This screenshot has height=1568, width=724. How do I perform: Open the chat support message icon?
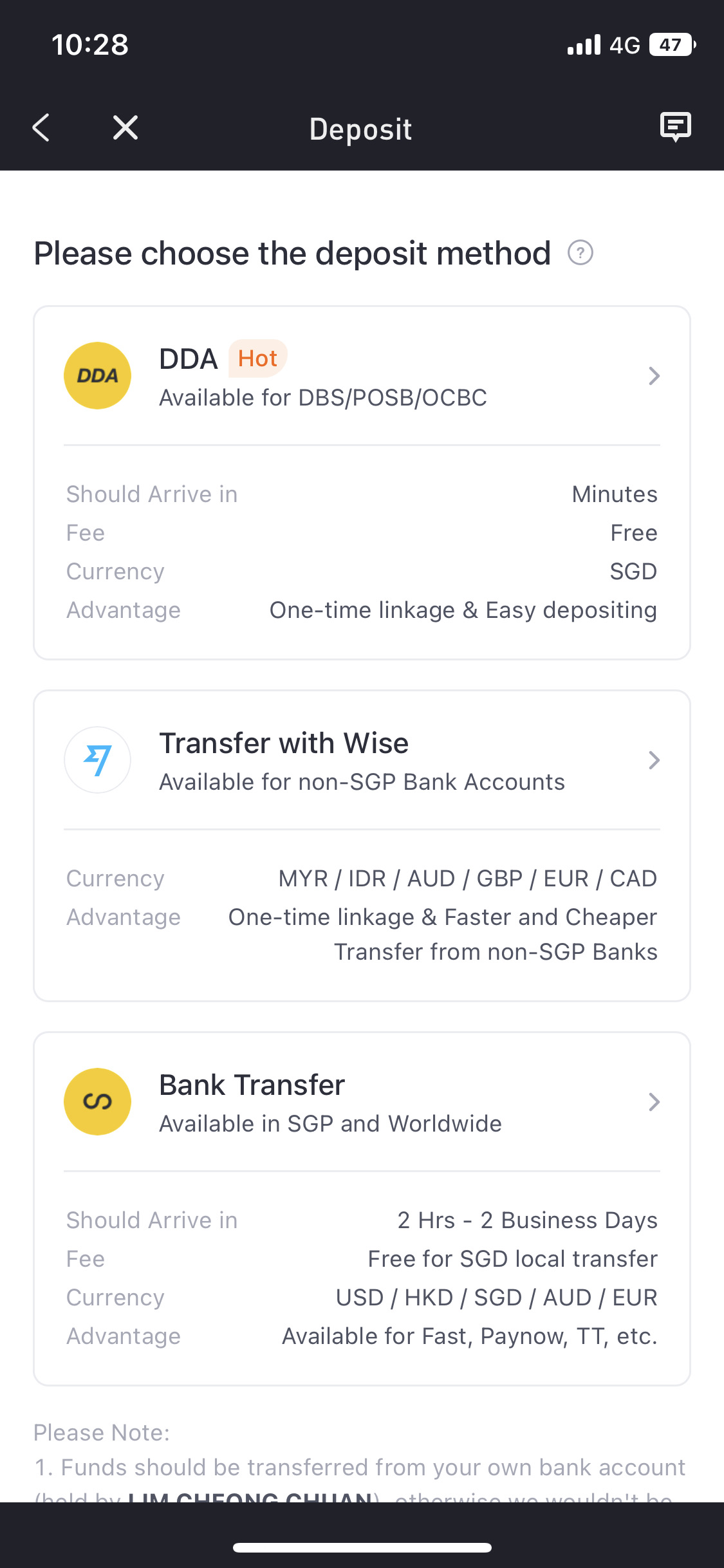(x=676, y=127)
